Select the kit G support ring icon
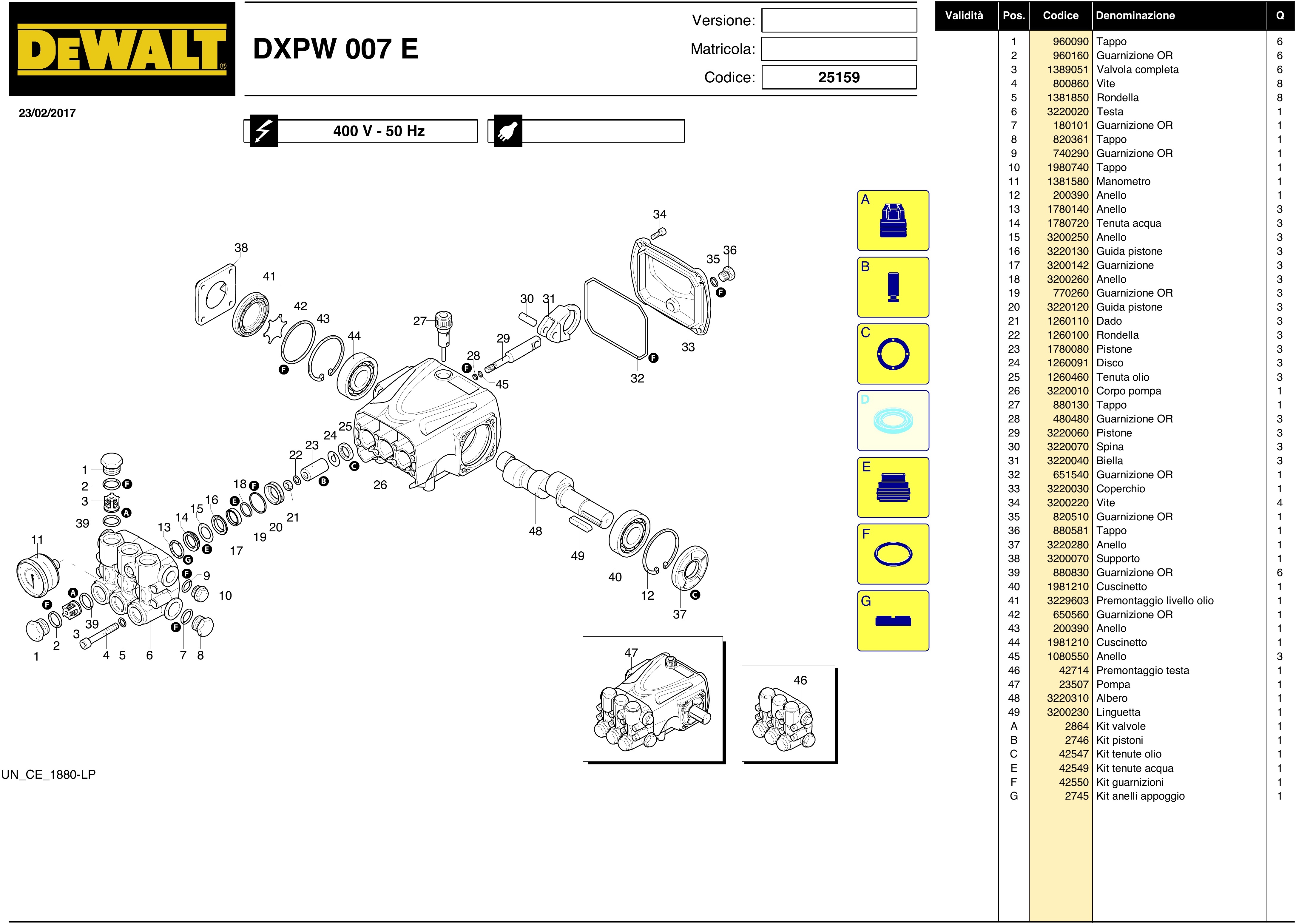This screenshot has width=1296, height=924. pos(893,621)
